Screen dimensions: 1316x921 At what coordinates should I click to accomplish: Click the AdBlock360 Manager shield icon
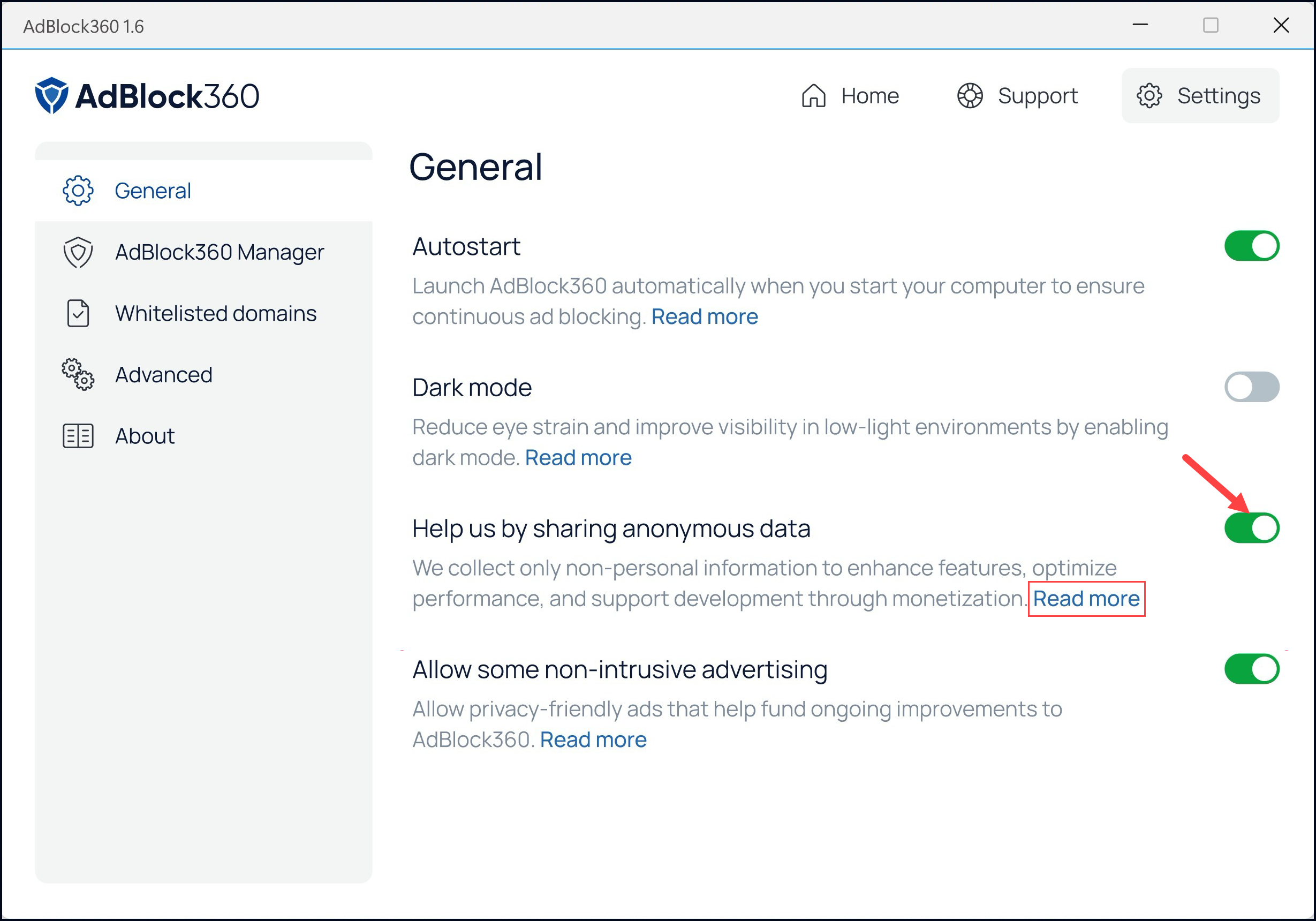click(x=78, y=252)
